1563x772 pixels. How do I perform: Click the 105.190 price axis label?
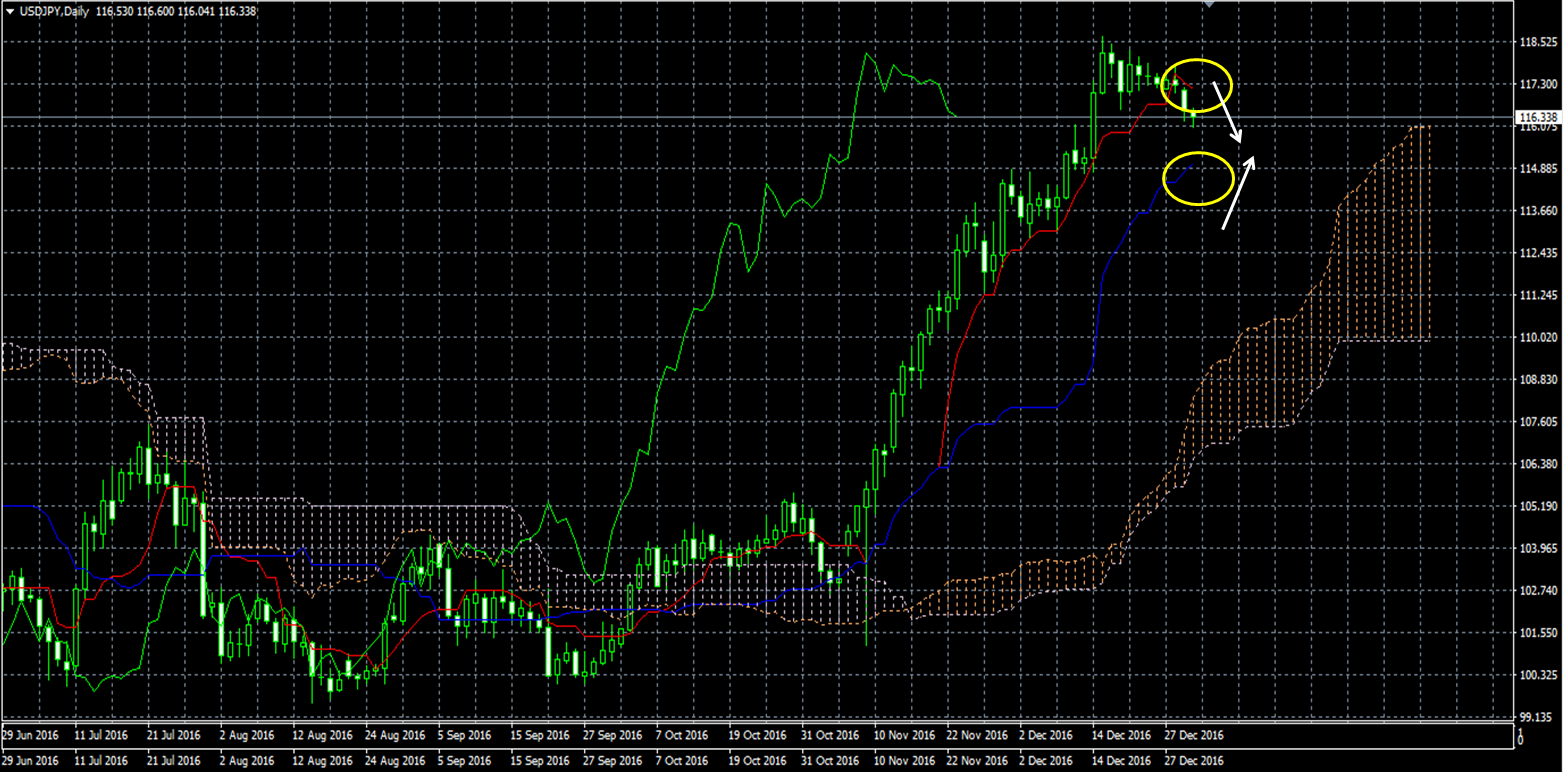coord(1540,506)
